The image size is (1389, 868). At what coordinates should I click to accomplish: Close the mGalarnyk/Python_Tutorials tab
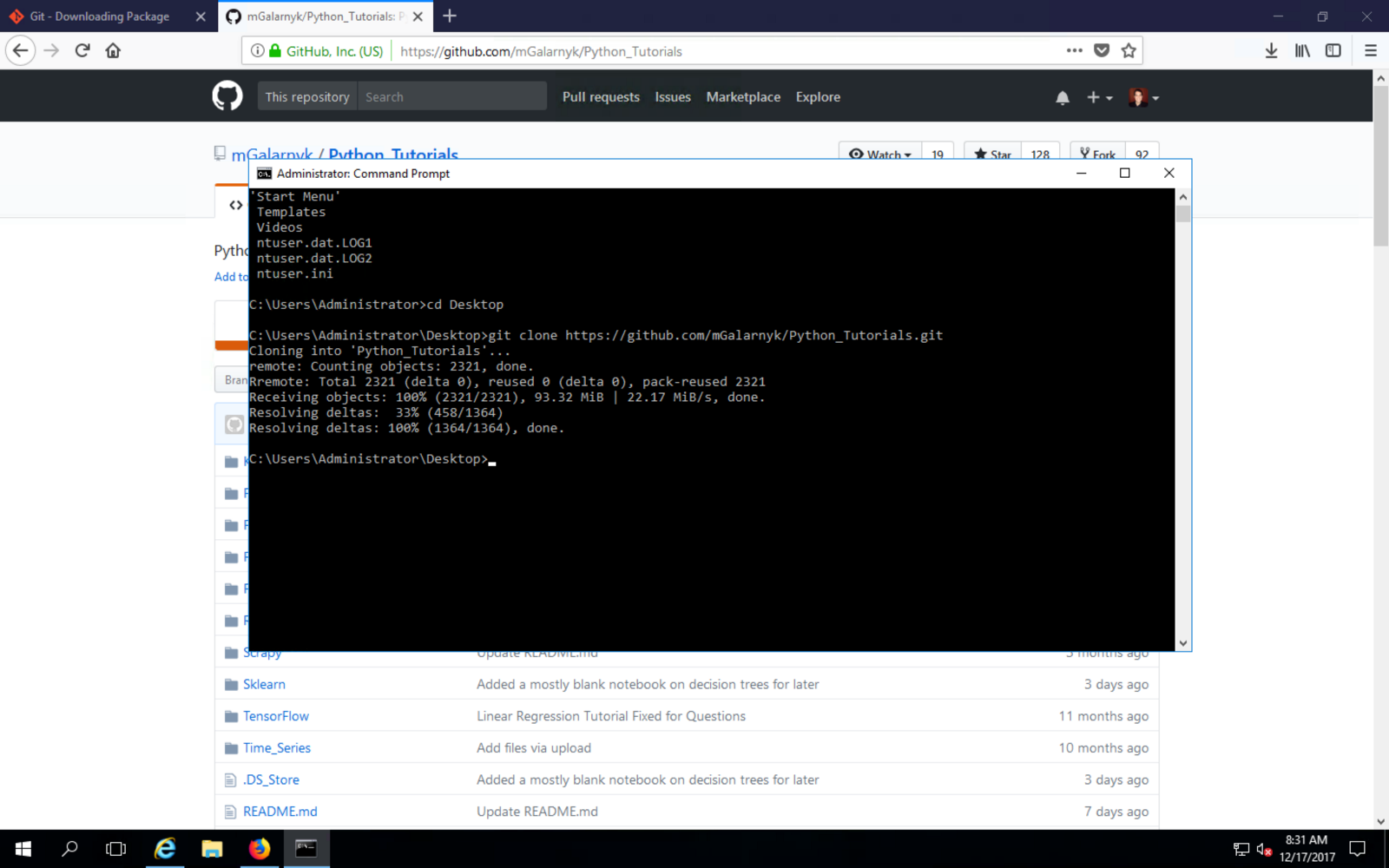point(418,16)
